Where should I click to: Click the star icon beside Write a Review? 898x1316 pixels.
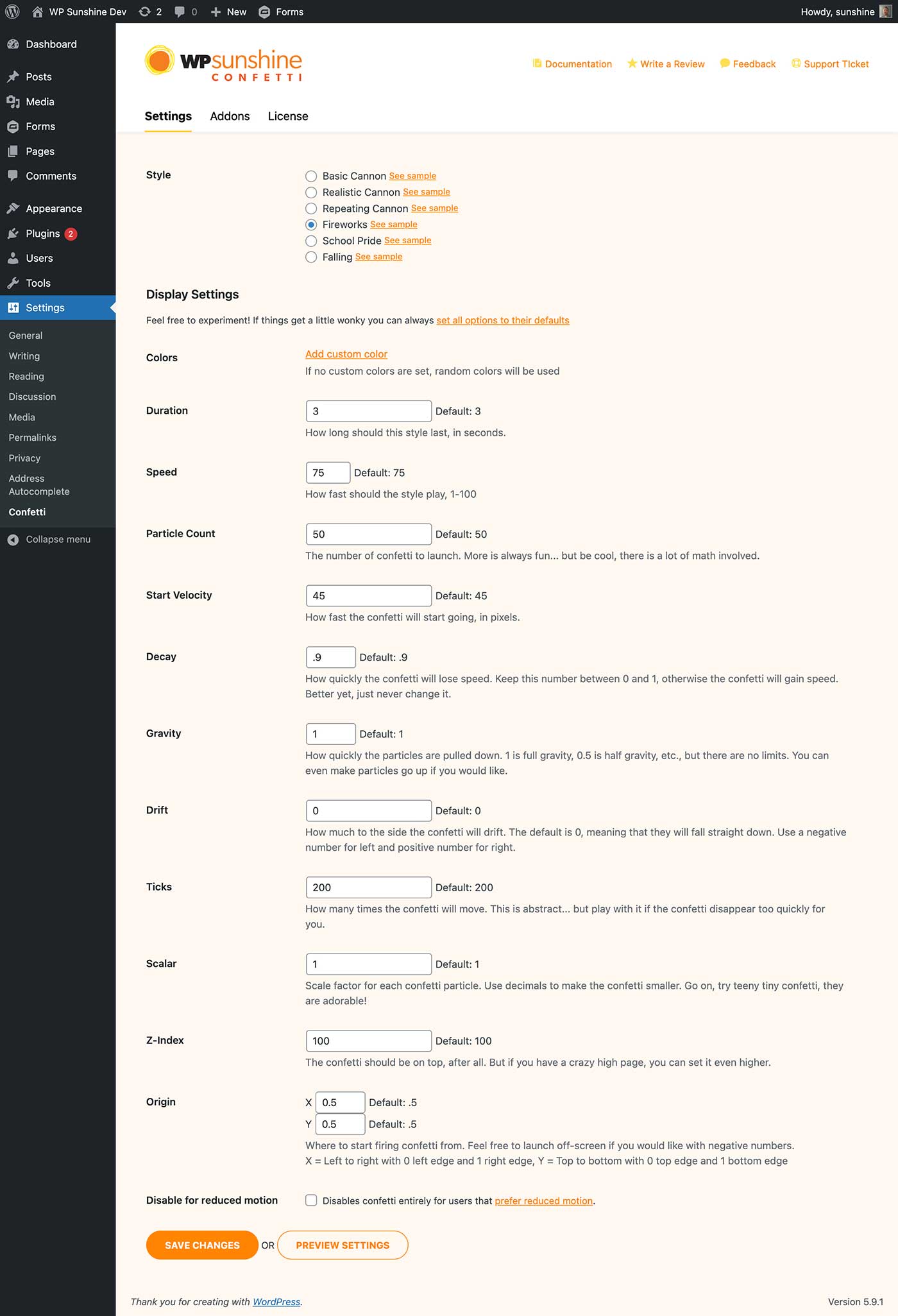tap(632, 63)
